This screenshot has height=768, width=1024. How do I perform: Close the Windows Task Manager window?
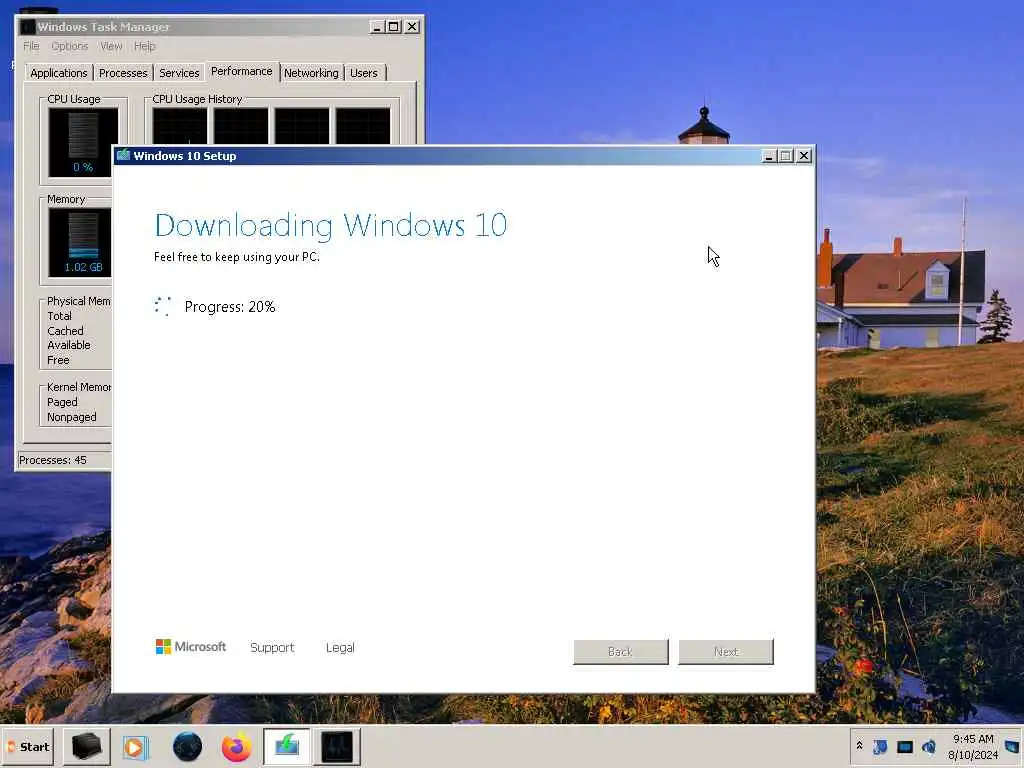coord(412,27)
